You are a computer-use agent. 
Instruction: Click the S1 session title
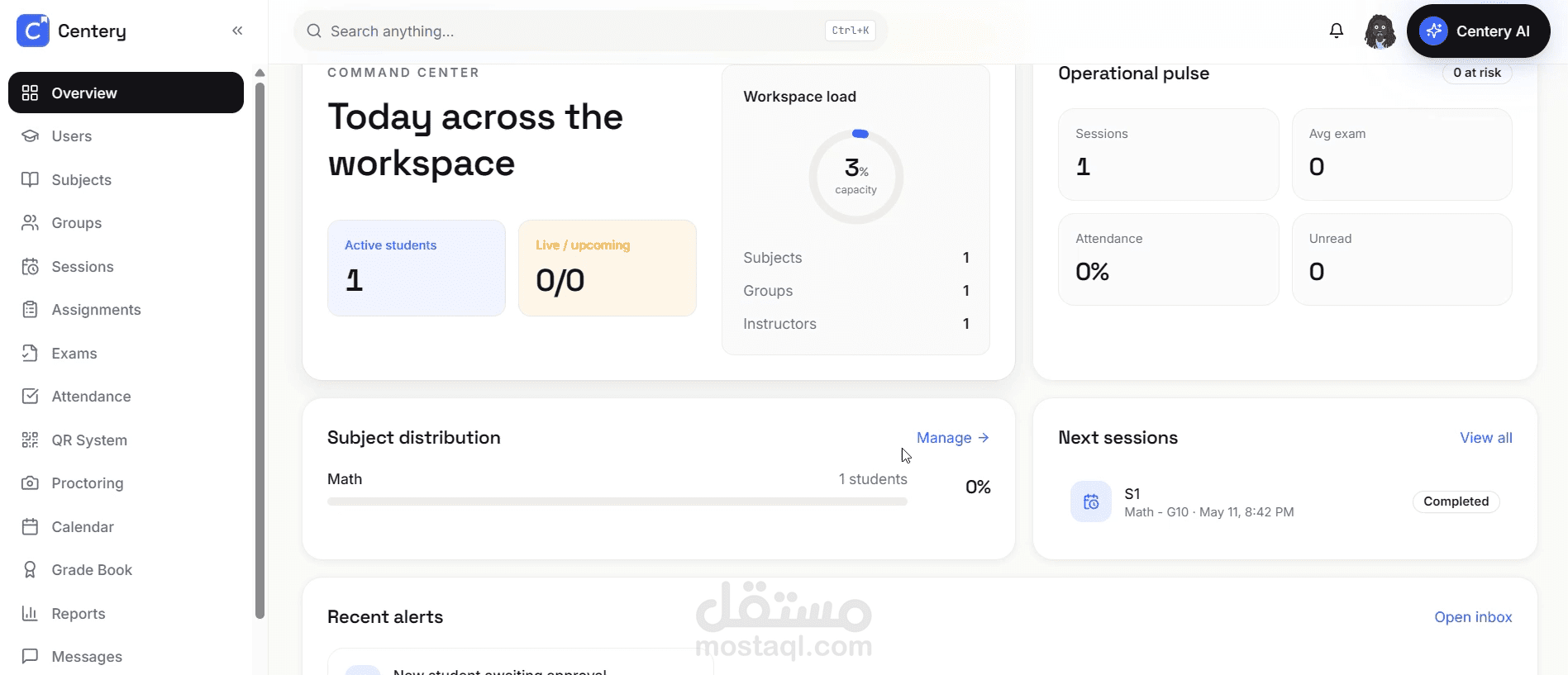(1132, 493)
